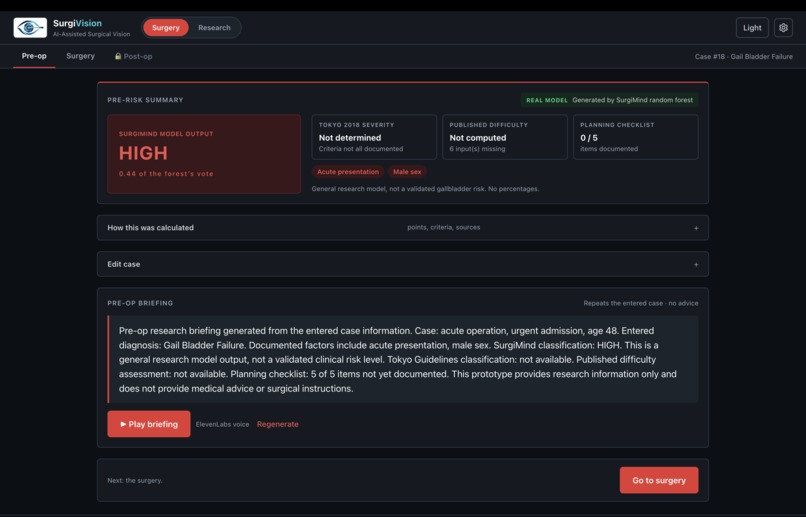This screenshot has height=517, width=806.
Task: Open settings via the gear icon
Action: [783, 28]
